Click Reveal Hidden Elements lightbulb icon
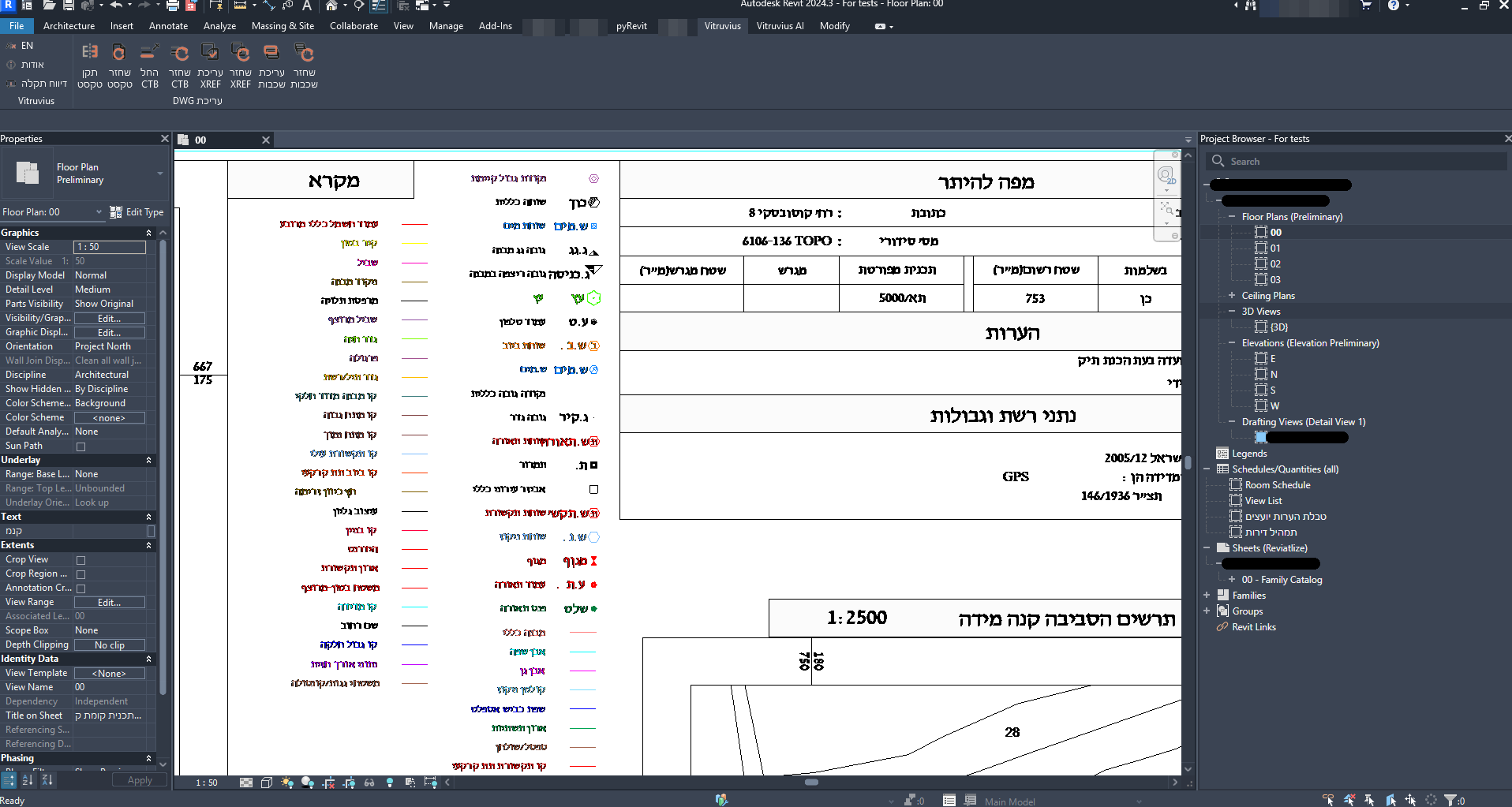The width and height of the screenshot is (1512, 807). pos(390,783)
